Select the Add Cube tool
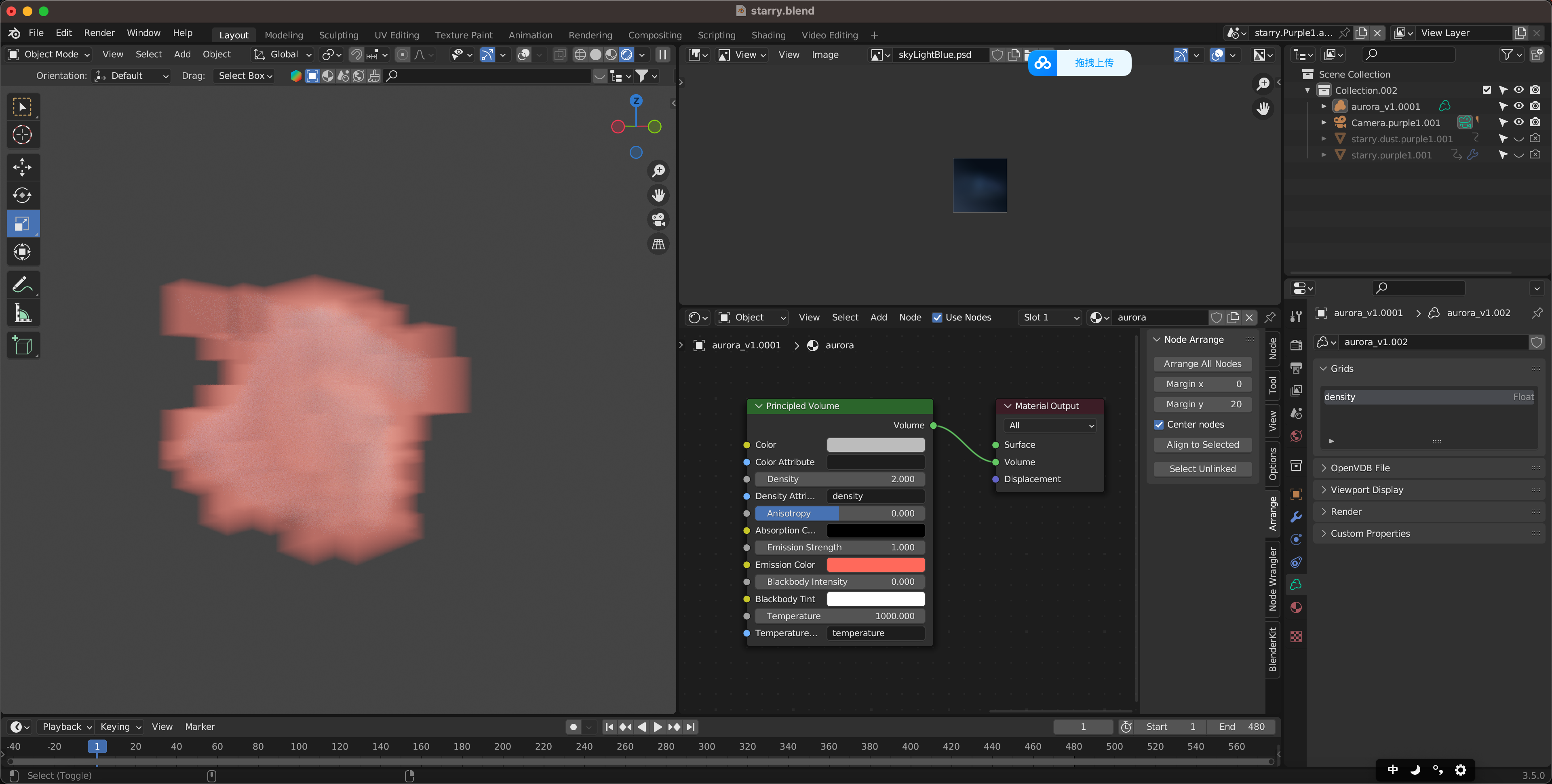1552x784 pixels. 22,345
